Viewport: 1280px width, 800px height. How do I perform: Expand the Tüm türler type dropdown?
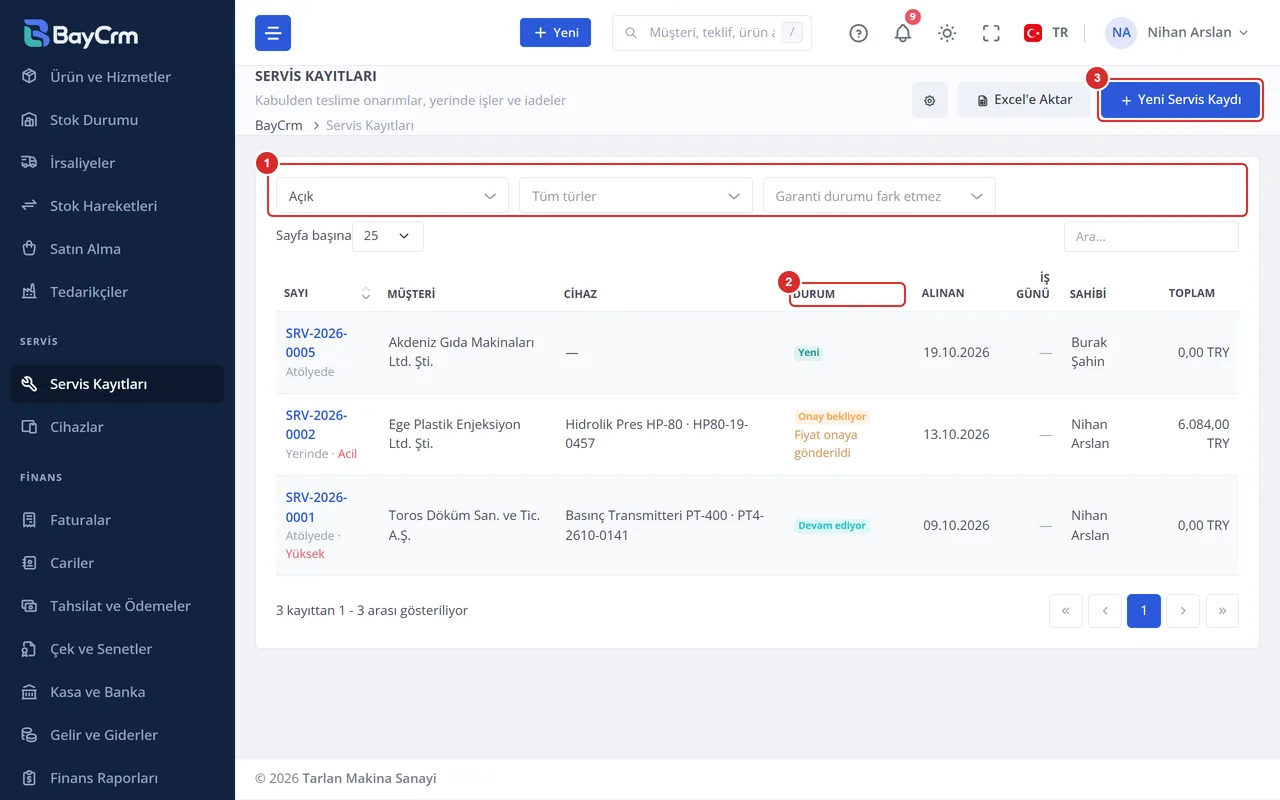coord(635,196)
